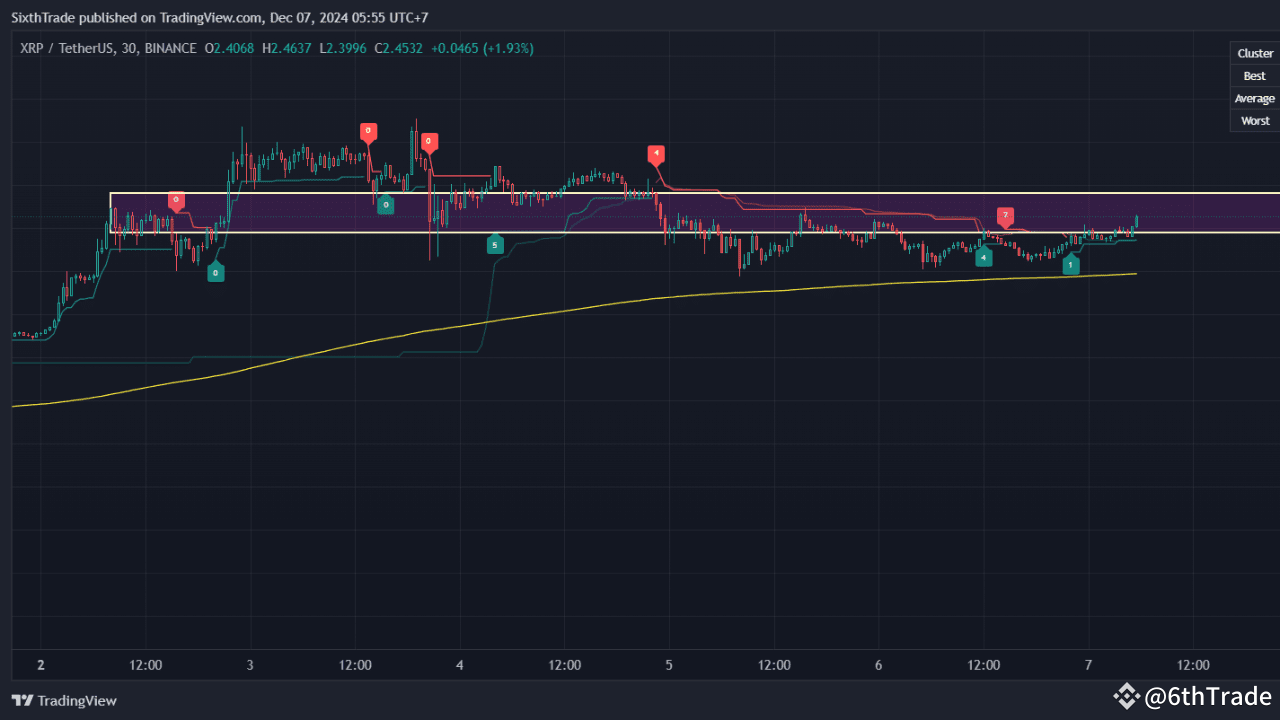Switch on the Worst mode option

point(1254,120)
